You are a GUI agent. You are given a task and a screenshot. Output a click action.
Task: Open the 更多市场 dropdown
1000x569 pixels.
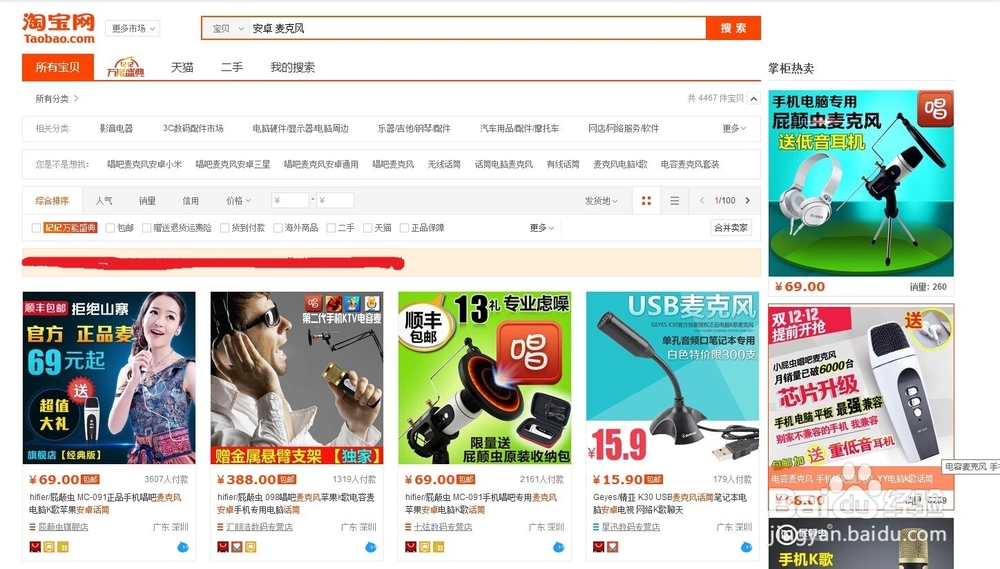click(133, 28)
